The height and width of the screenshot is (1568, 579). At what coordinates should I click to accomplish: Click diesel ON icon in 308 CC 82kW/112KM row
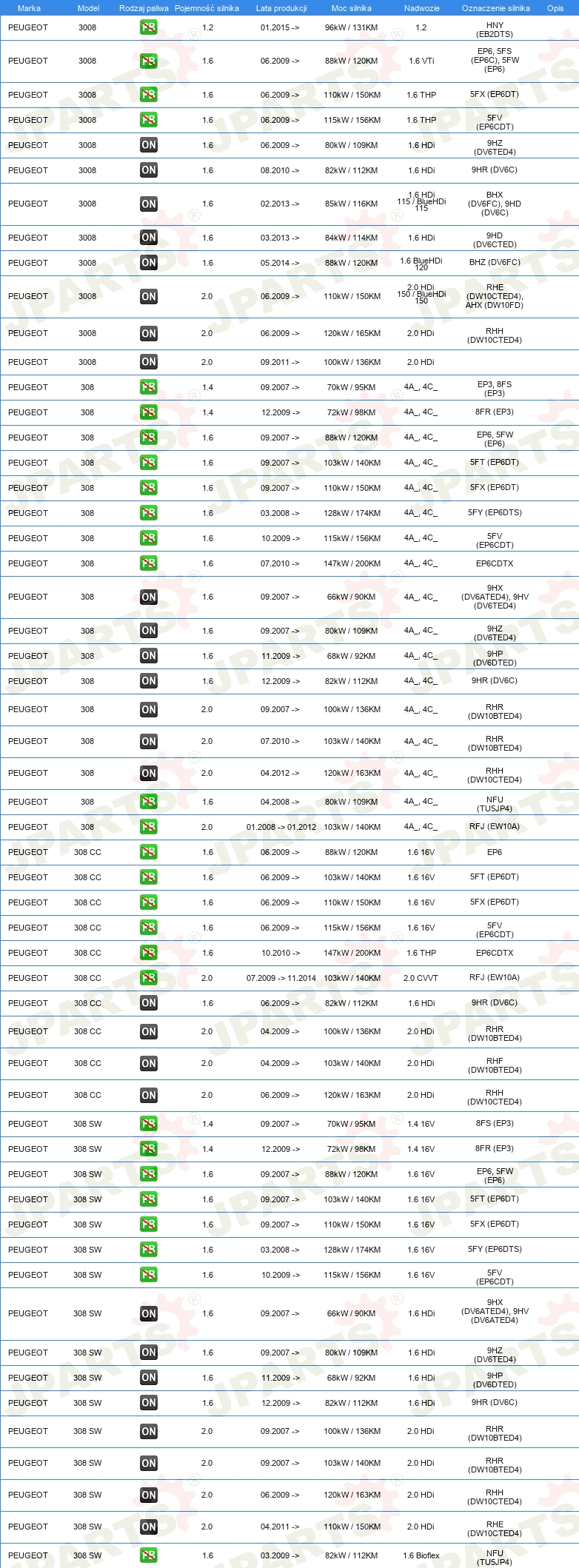click(x=148, y=1003)
